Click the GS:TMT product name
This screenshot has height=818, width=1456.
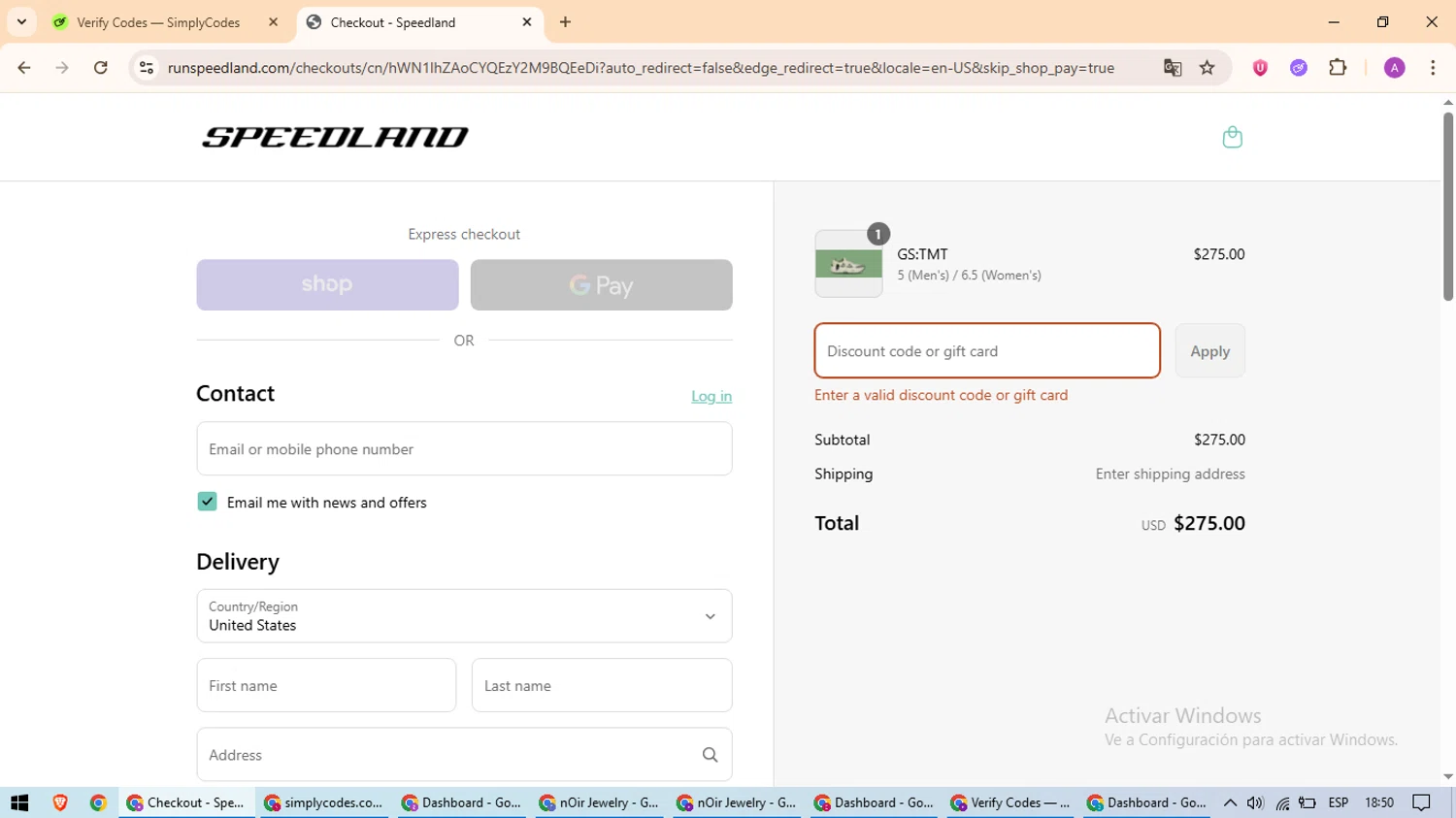pyautogui.click(x=922, y=254)
